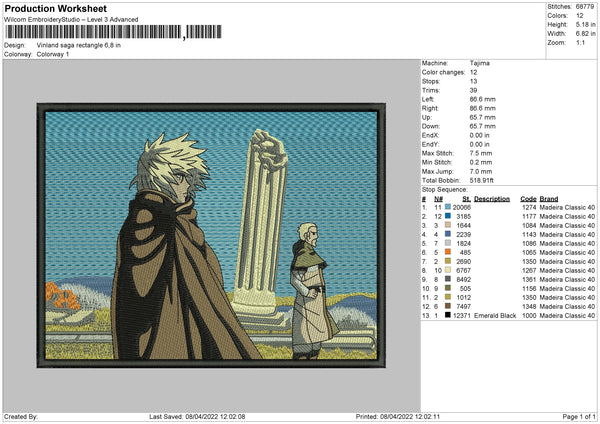Select the dark gray swatch next to 8492
The image size is (600, 424).
(448, 279)
